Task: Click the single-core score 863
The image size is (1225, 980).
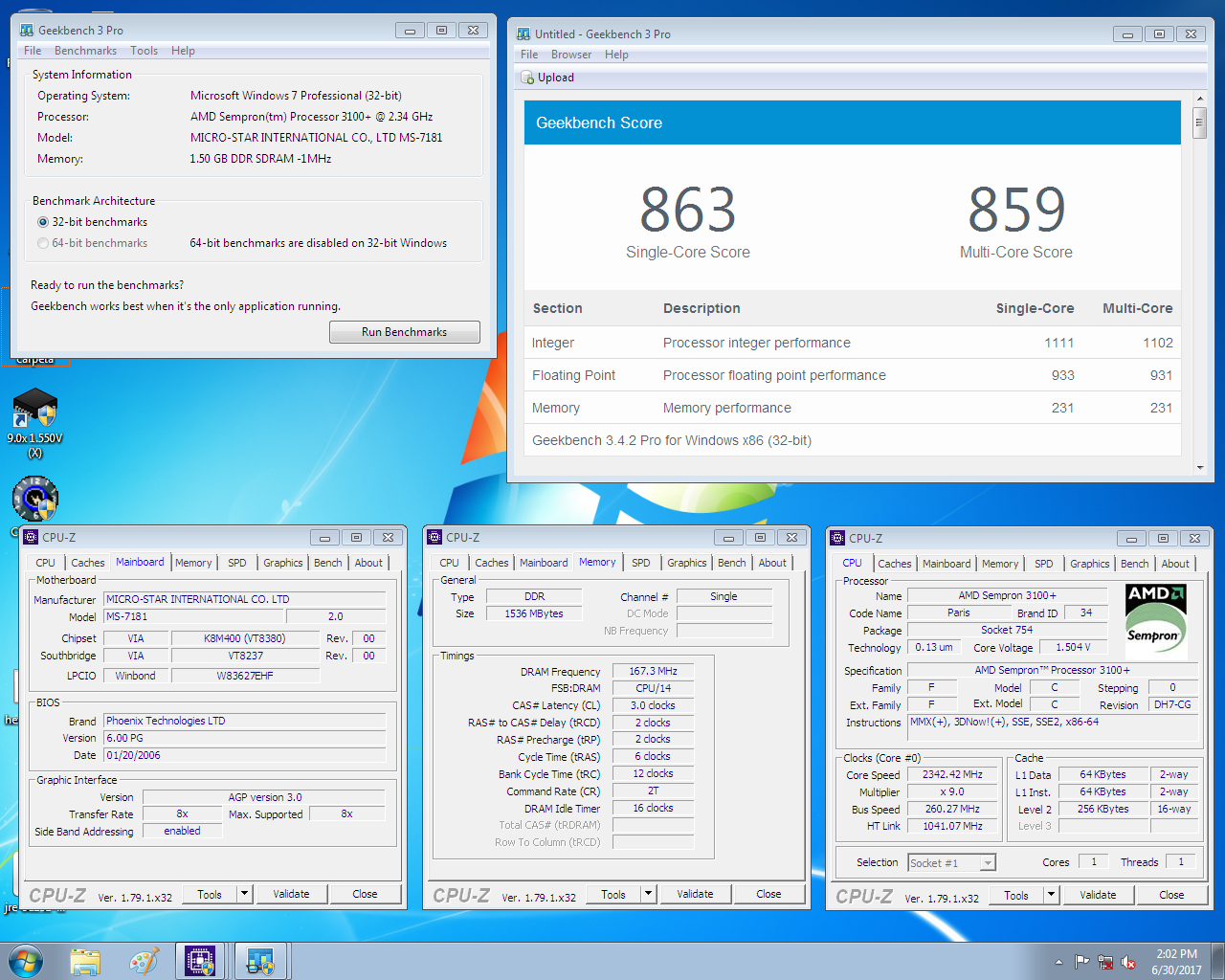Action: tap(688, 210)
